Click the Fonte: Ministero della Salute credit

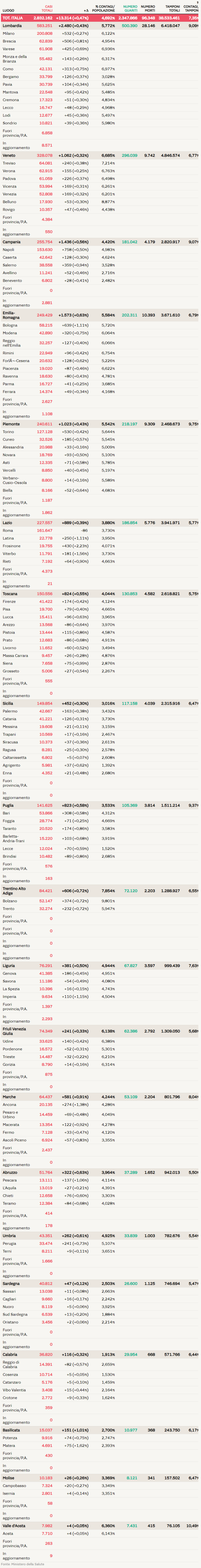pos(22,1564)
